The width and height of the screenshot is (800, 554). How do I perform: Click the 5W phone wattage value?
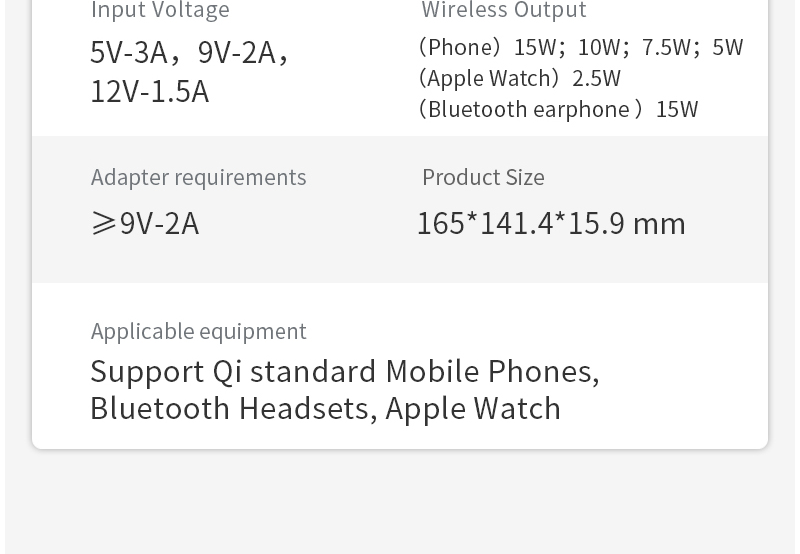coord(727,48)
